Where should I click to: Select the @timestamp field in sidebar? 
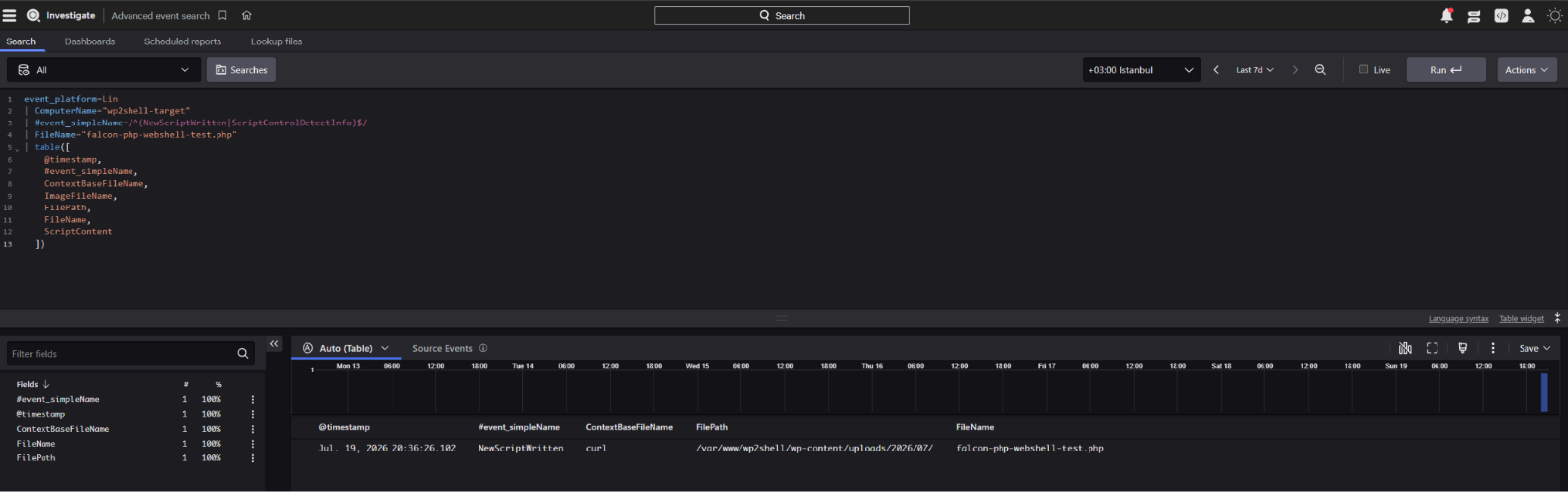[x=41, y=414]
